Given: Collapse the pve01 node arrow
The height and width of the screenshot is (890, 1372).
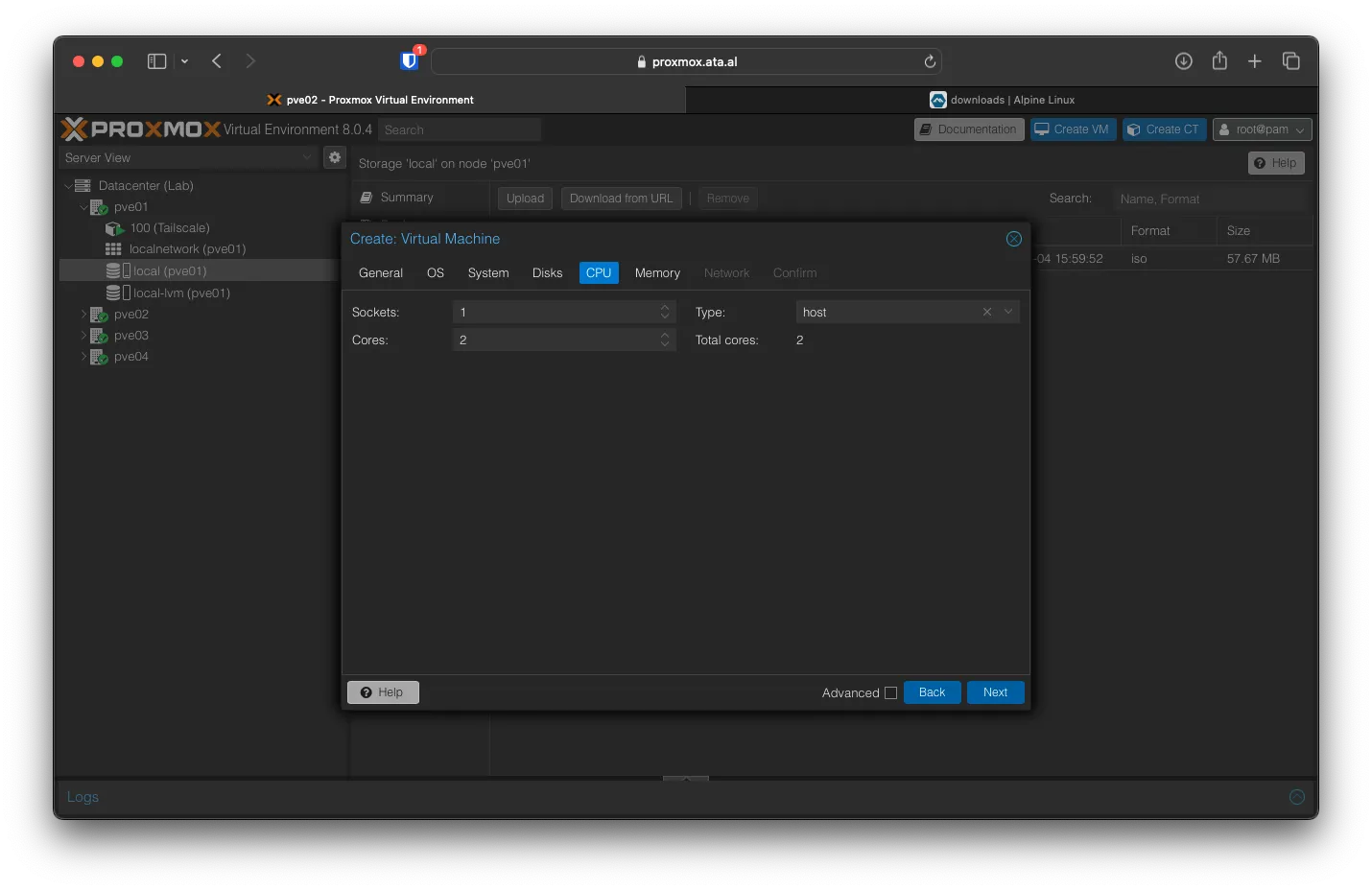Looking at the screenshot, I should point(83,207).
